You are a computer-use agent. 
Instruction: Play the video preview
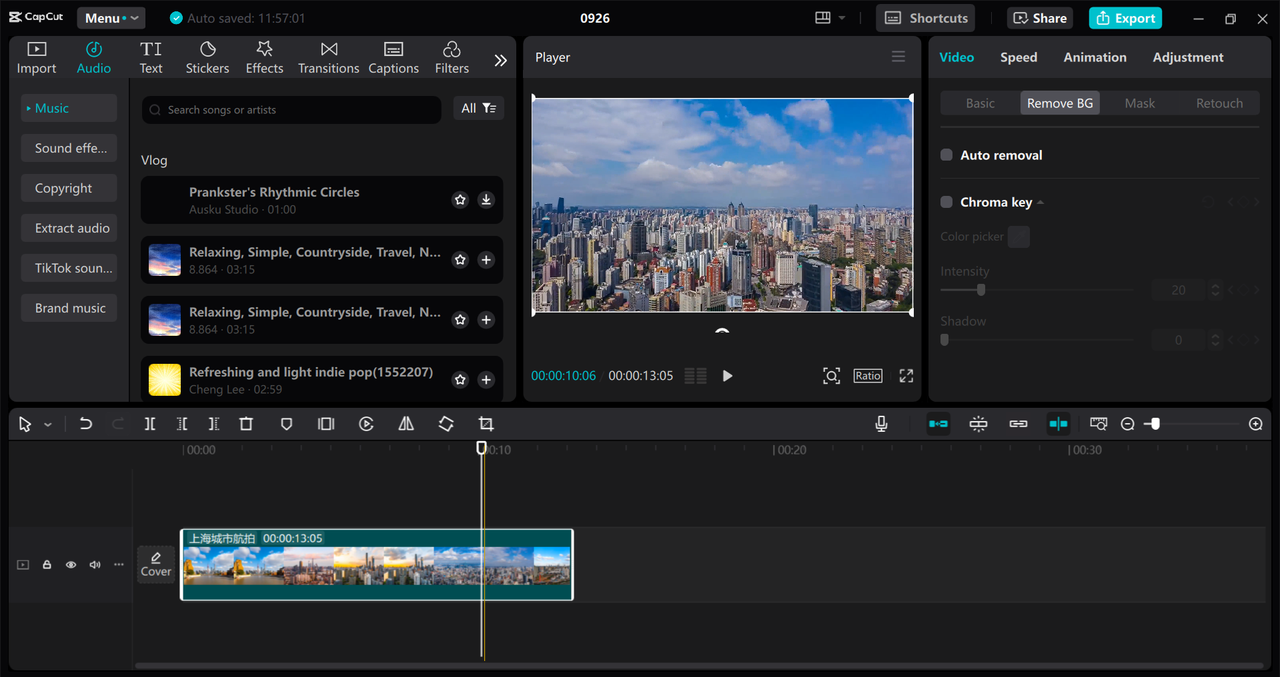pyautogui.click(x=727, y=376)
